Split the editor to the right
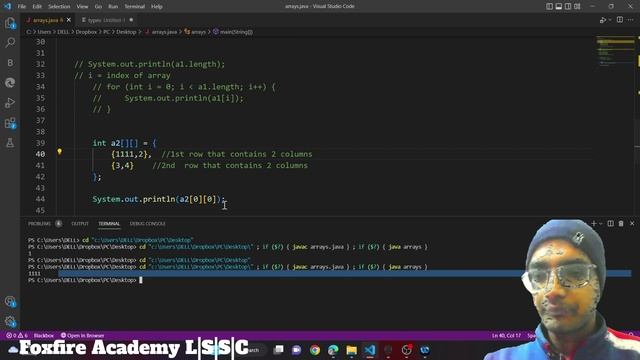640x360 pixels. 620,20
